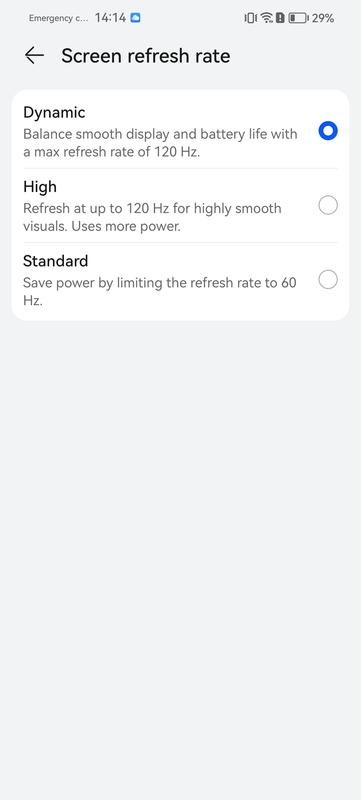This screenshot has width=361, height=800.
Task: Select the High radio button
Action: pos(328,206)
